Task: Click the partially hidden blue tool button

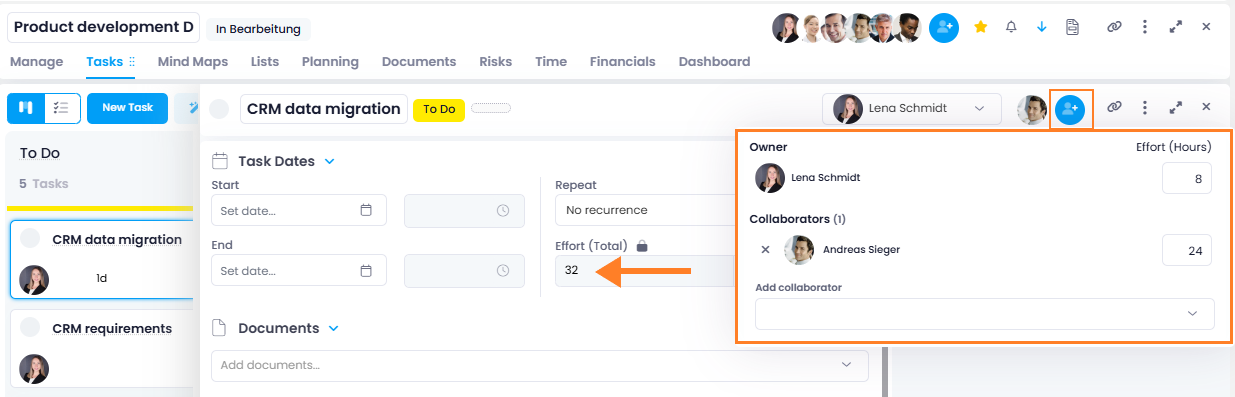Action: (188, 108)
